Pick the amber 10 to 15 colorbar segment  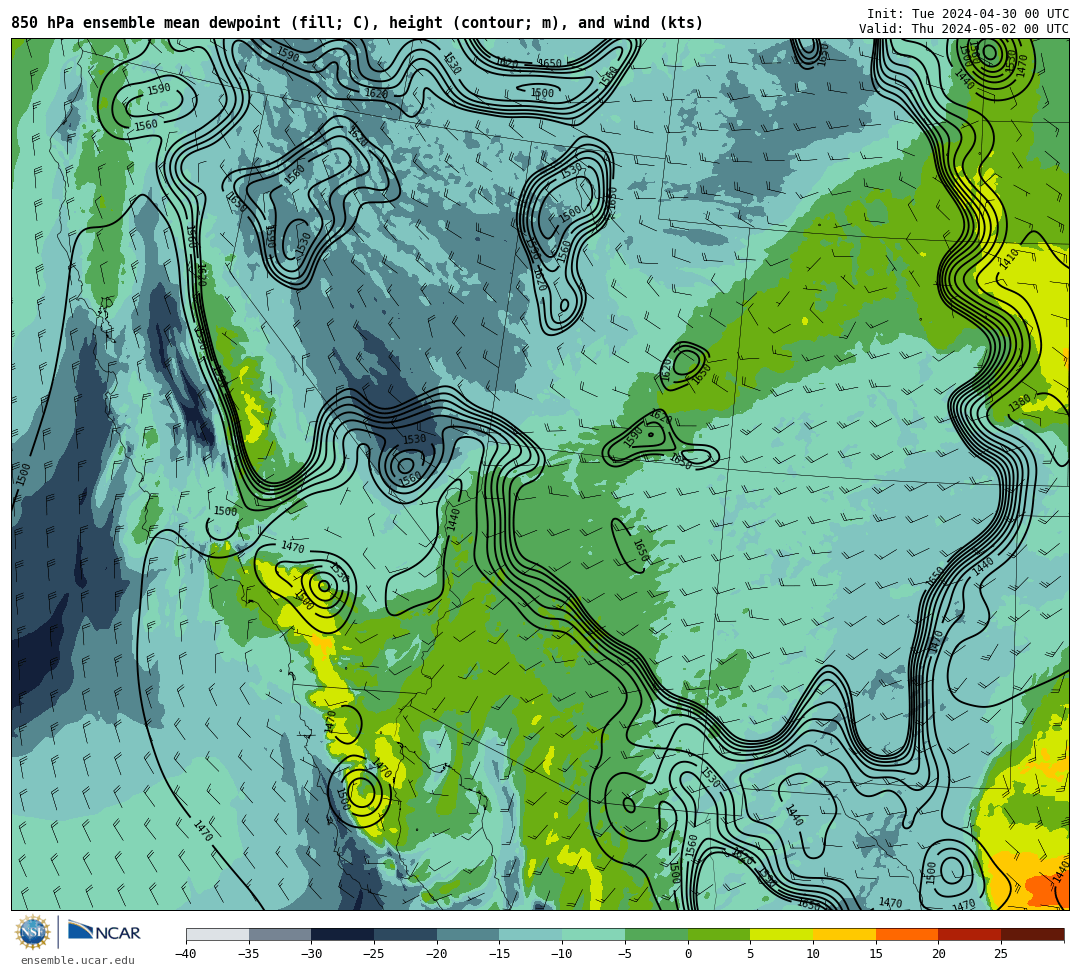coord(844,934)
